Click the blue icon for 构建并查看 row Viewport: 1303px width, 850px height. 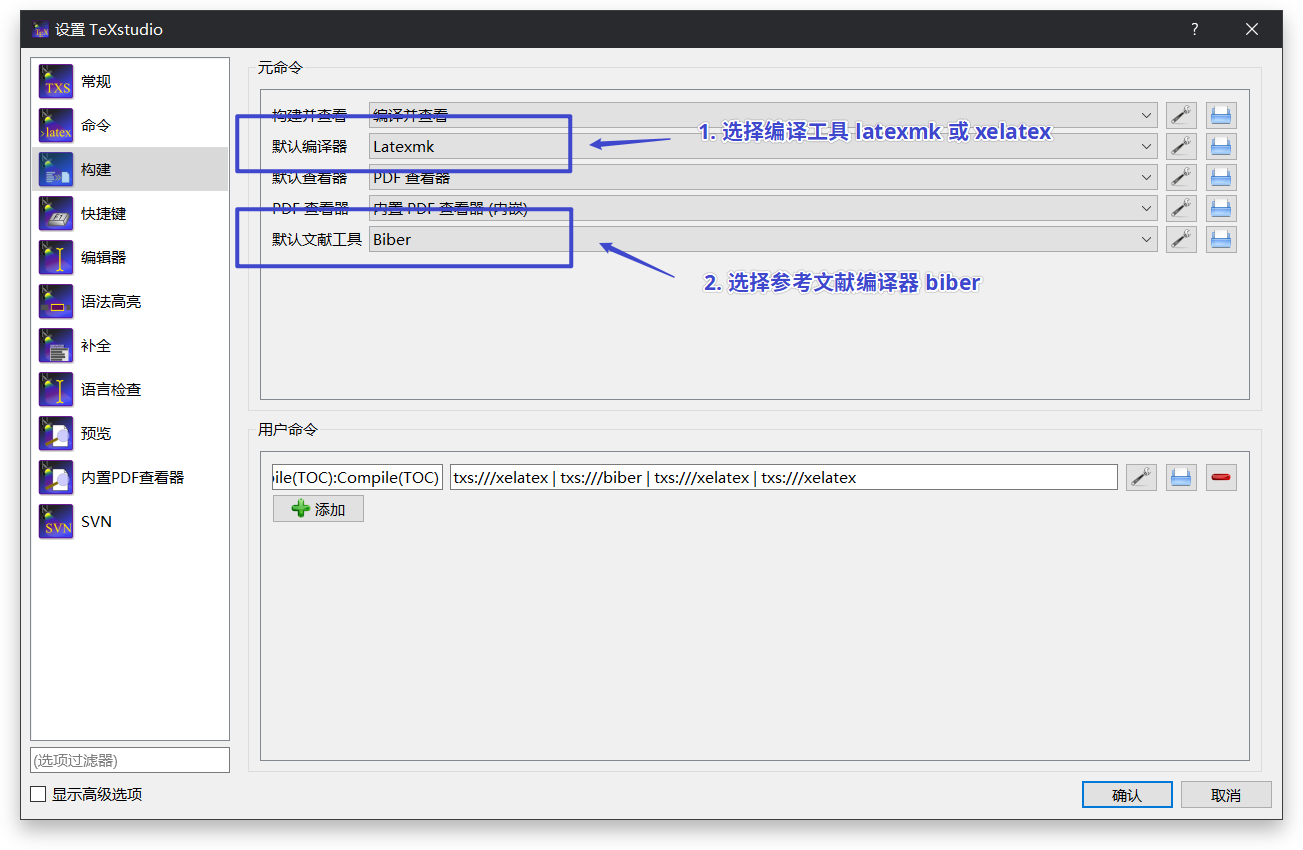pyautogui.click(x=1221, y=115)
